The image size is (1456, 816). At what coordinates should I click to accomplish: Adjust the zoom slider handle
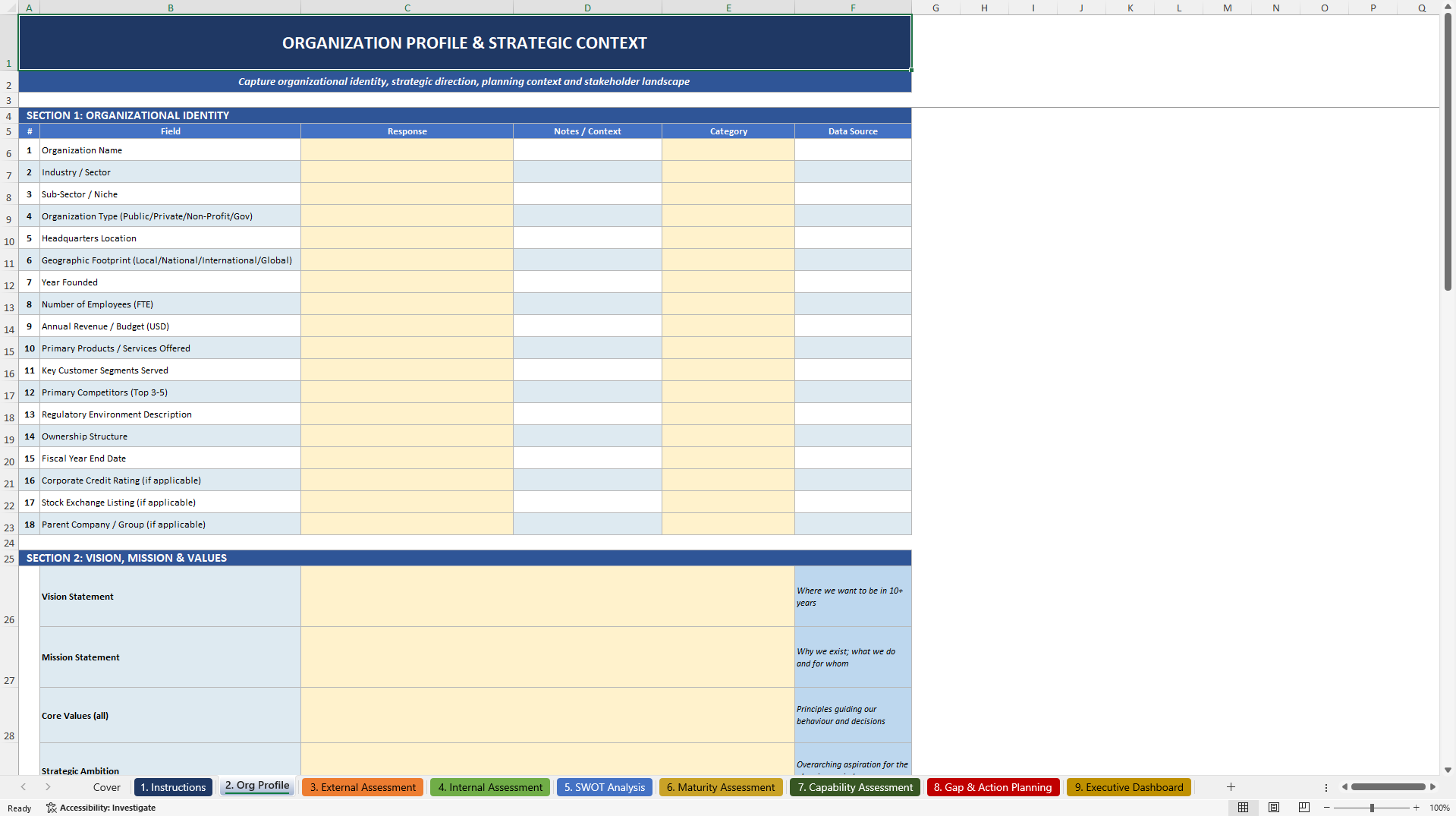pyautogui.click(x=1372, y=808)
